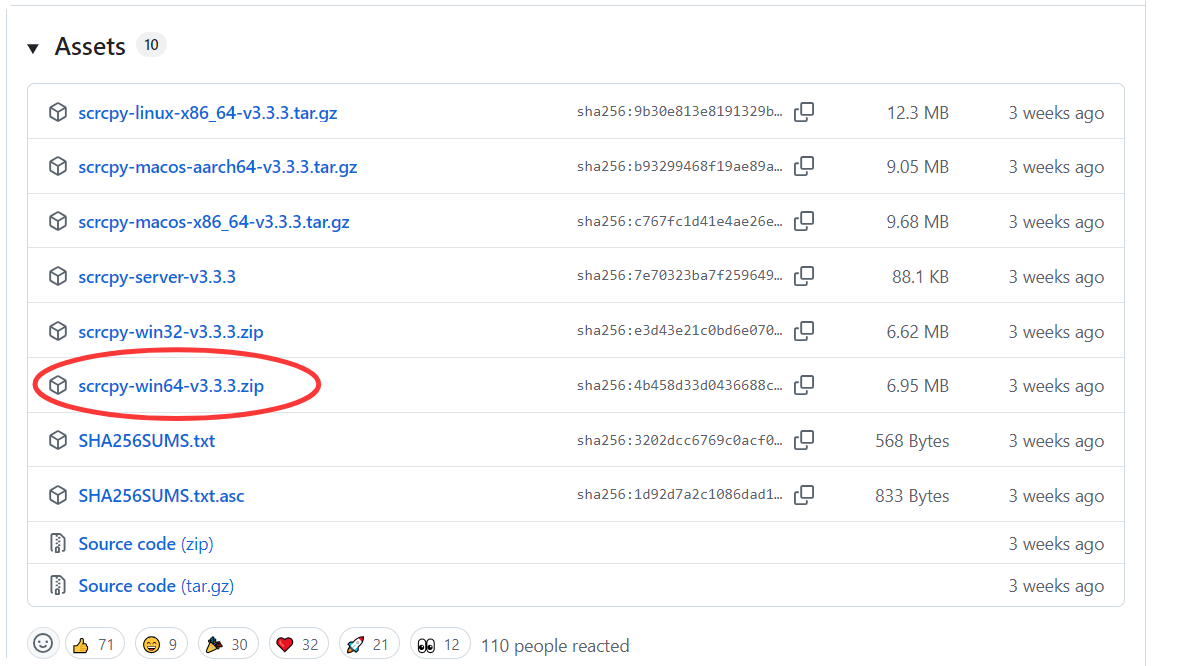Copy SHA256 hash for scrcpy-win32 zip
1195x666 pixels.
click(x=803, y=331)
